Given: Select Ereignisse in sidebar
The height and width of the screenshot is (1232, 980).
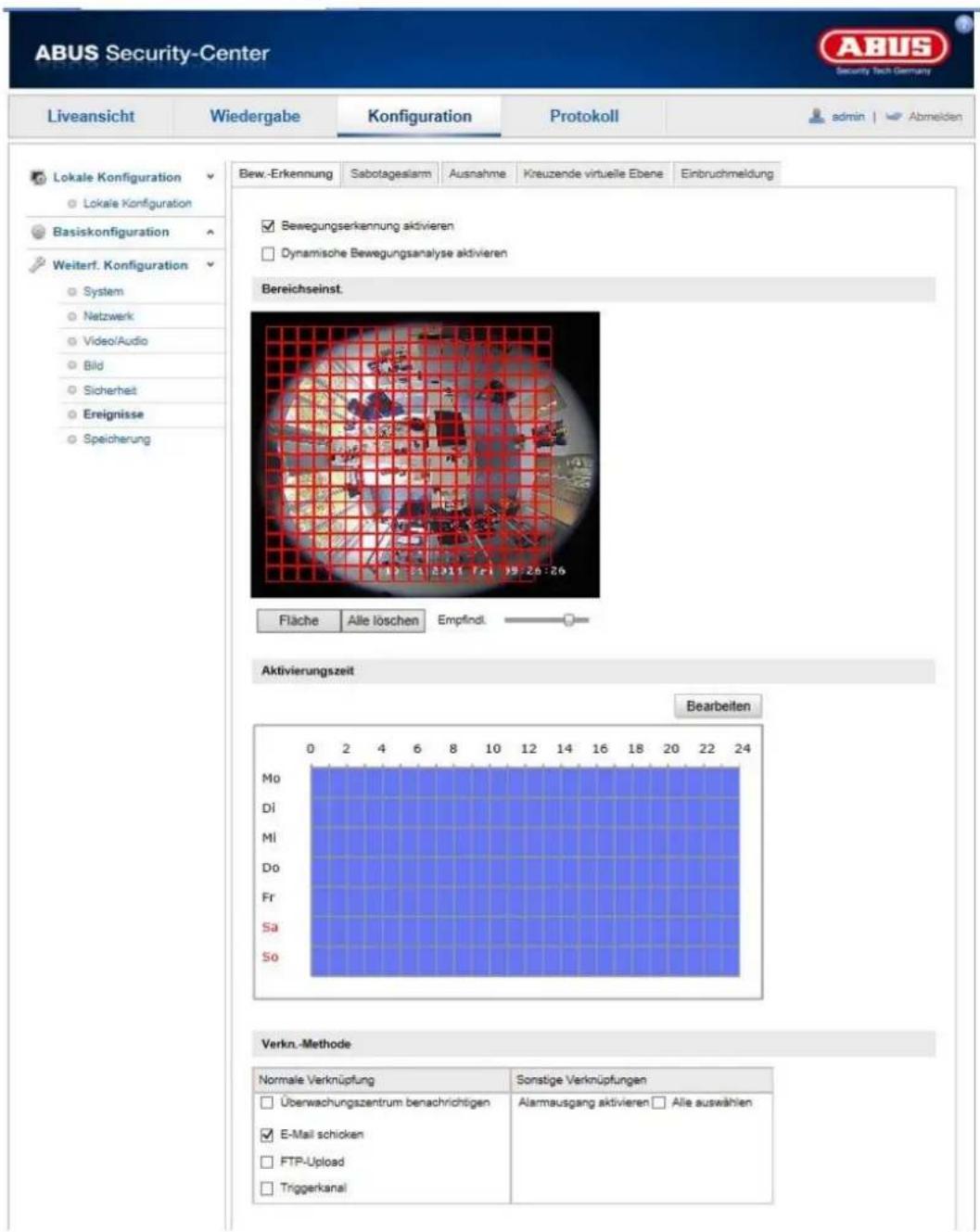Looking at the screenshot, I should 113,415.
